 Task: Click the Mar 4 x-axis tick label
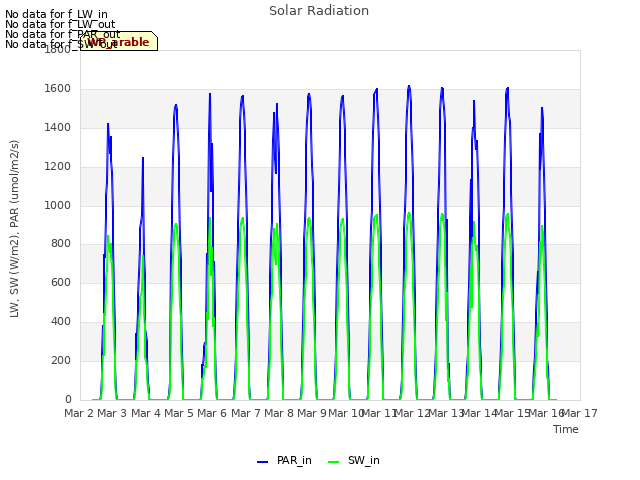point(146,413)
